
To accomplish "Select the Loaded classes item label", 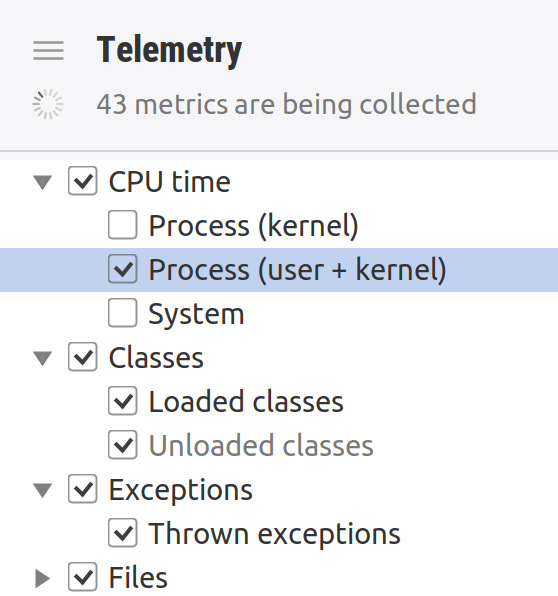I will click(x=246, y=401).
